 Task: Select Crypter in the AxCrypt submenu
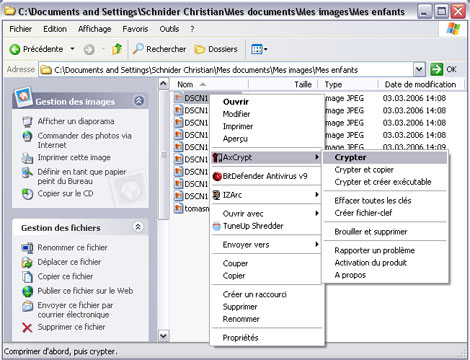click(385, 157)
